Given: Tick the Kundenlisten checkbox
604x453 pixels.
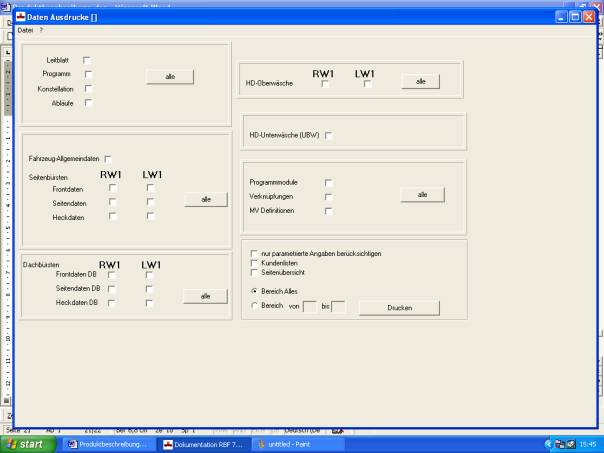Looking at the screenshot, I should click(x=254, y=263).
